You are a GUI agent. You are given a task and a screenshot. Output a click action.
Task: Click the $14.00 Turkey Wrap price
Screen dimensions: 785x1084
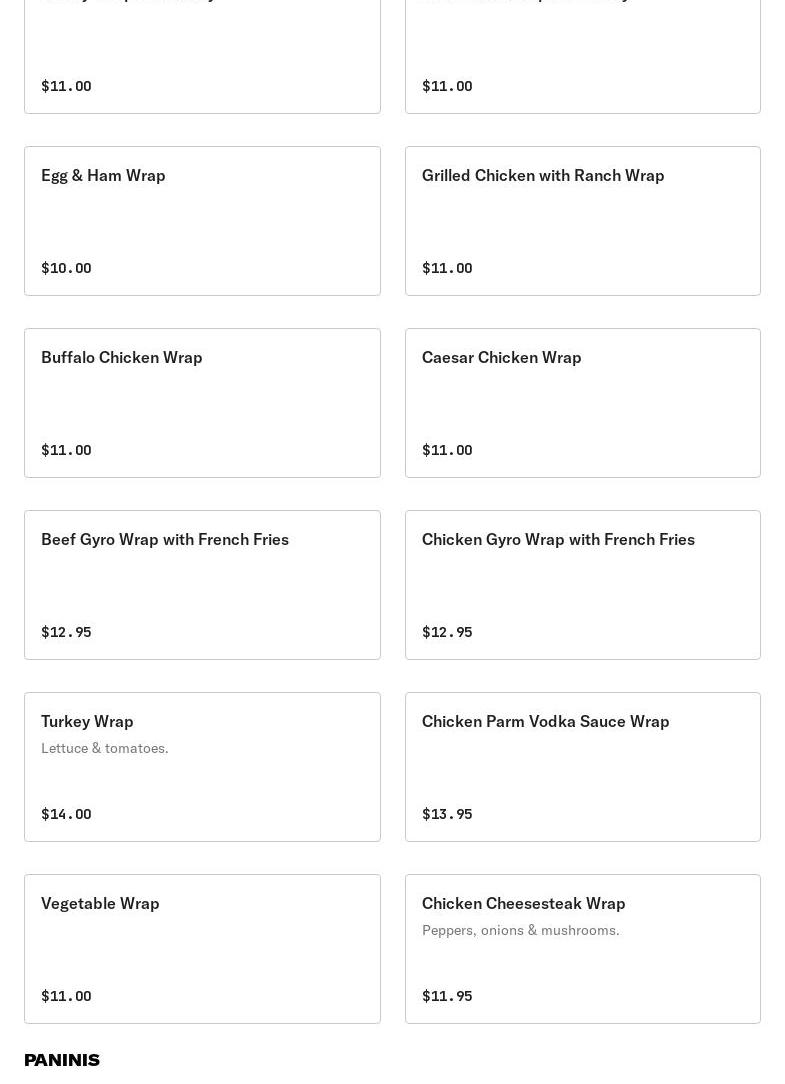tap(66, 813)
